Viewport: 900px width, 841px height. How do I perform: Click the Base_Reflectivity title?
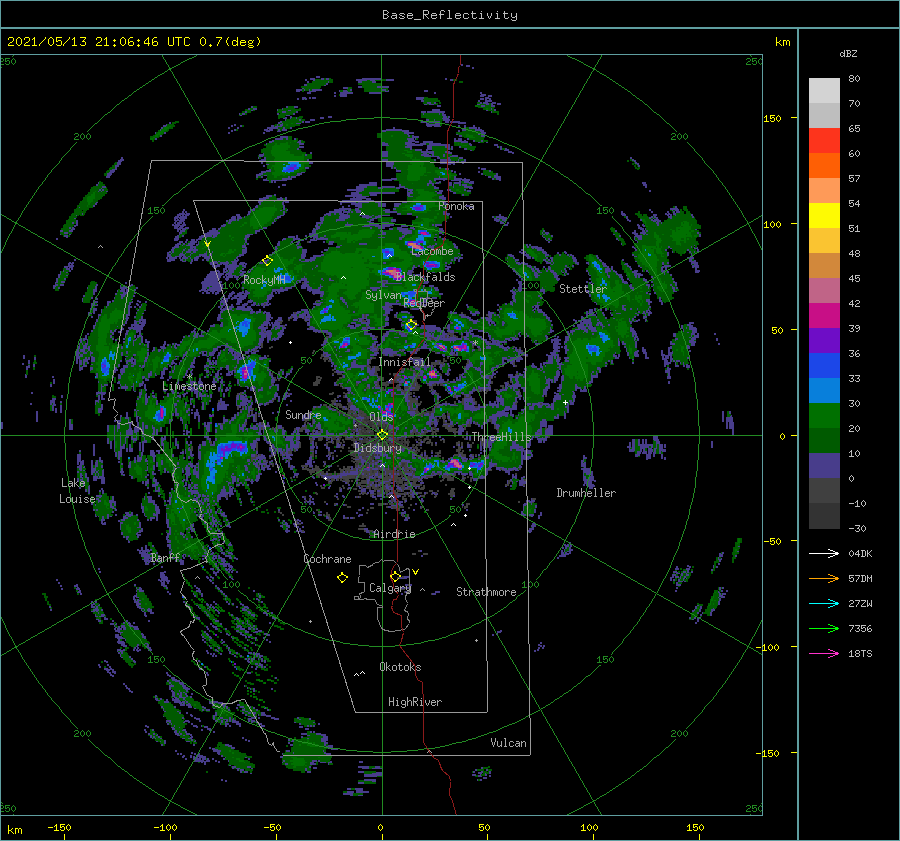pyautogui.click(x=450, y=15)
